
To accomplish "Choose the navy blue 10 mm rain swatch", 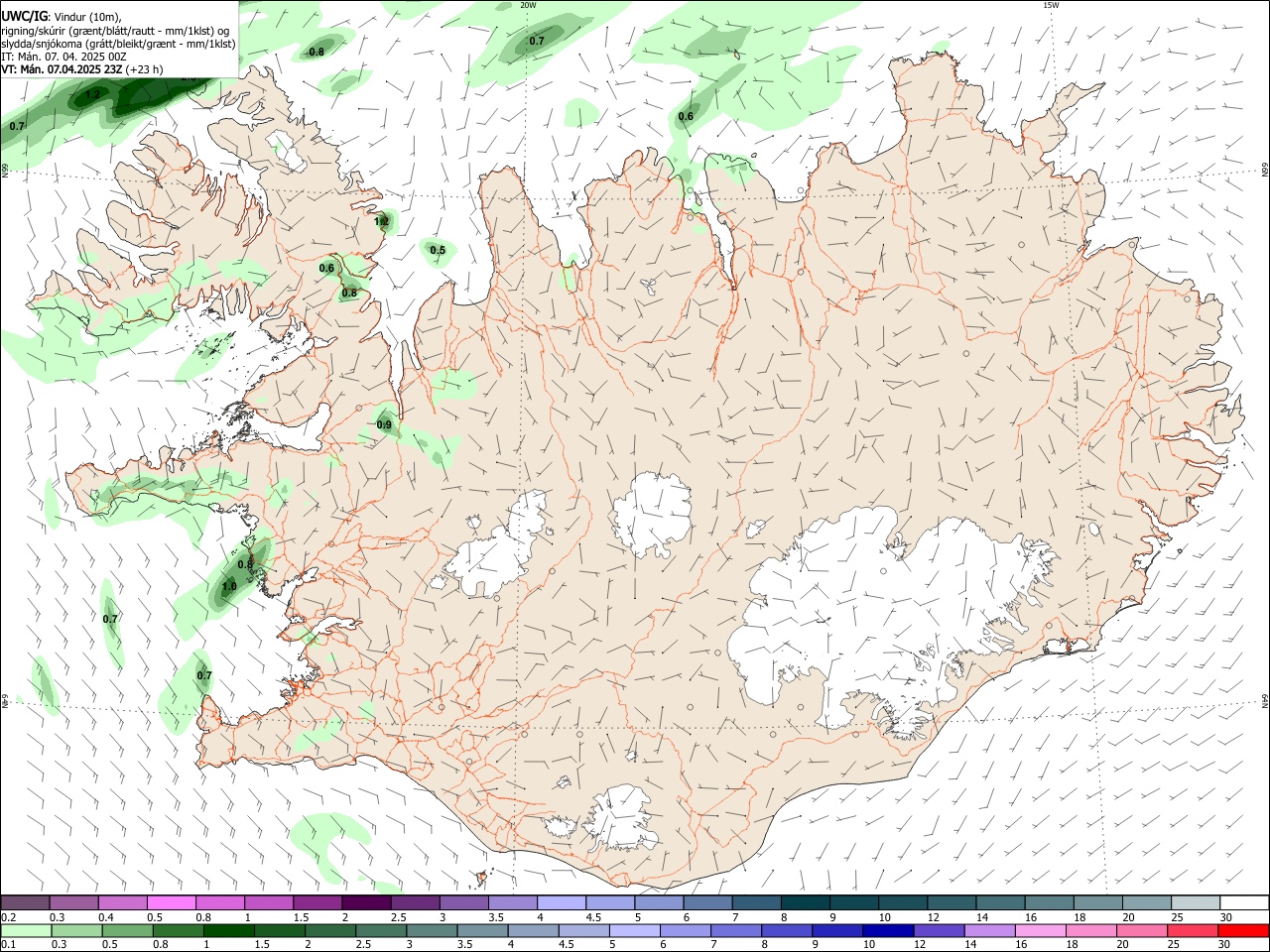I will [887, 930].
